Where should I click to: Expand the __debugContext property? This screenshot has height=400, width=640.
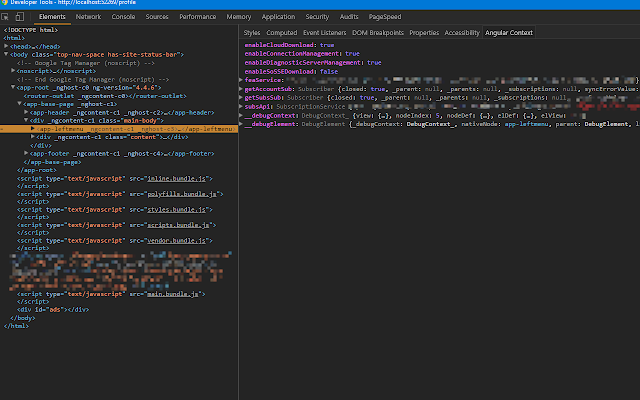coord(242,116)
